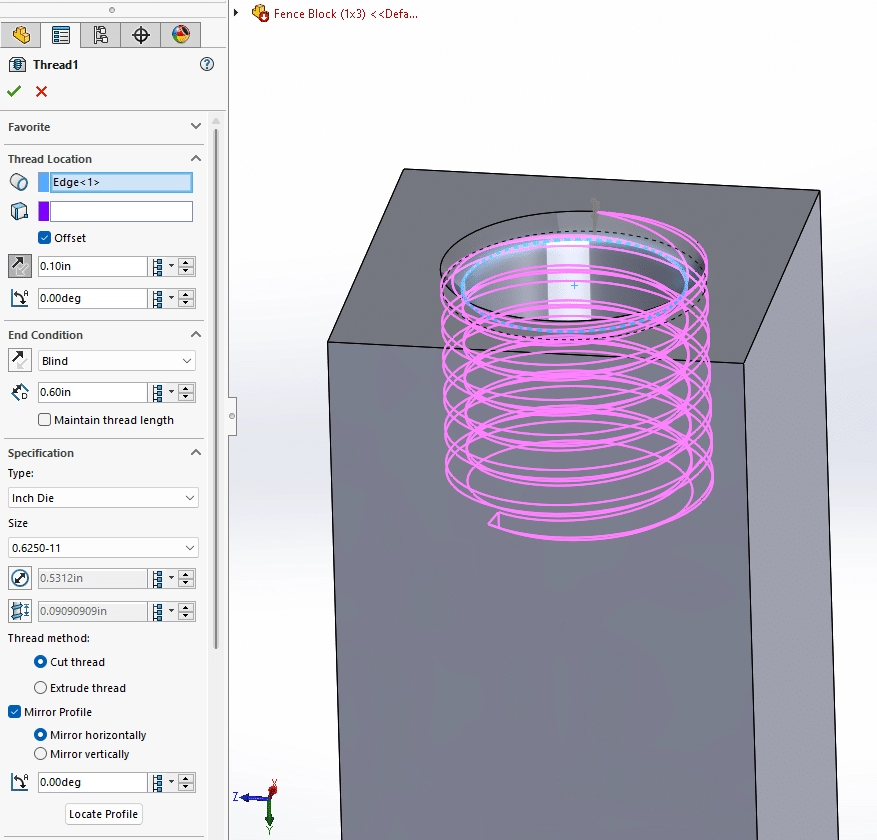The height and width of the screenshot is (840, 877).
Task: Expand the Favorite section
Action: point(195,127)
